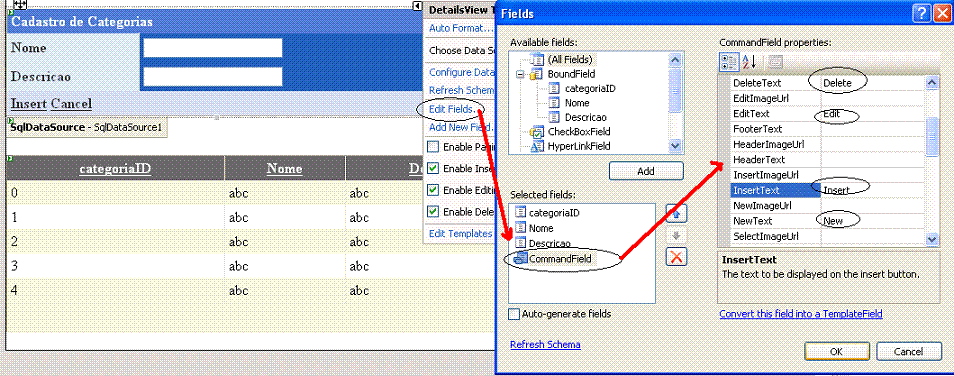Open help via question mark button
The image size is (954, 376).
[922, 13]
